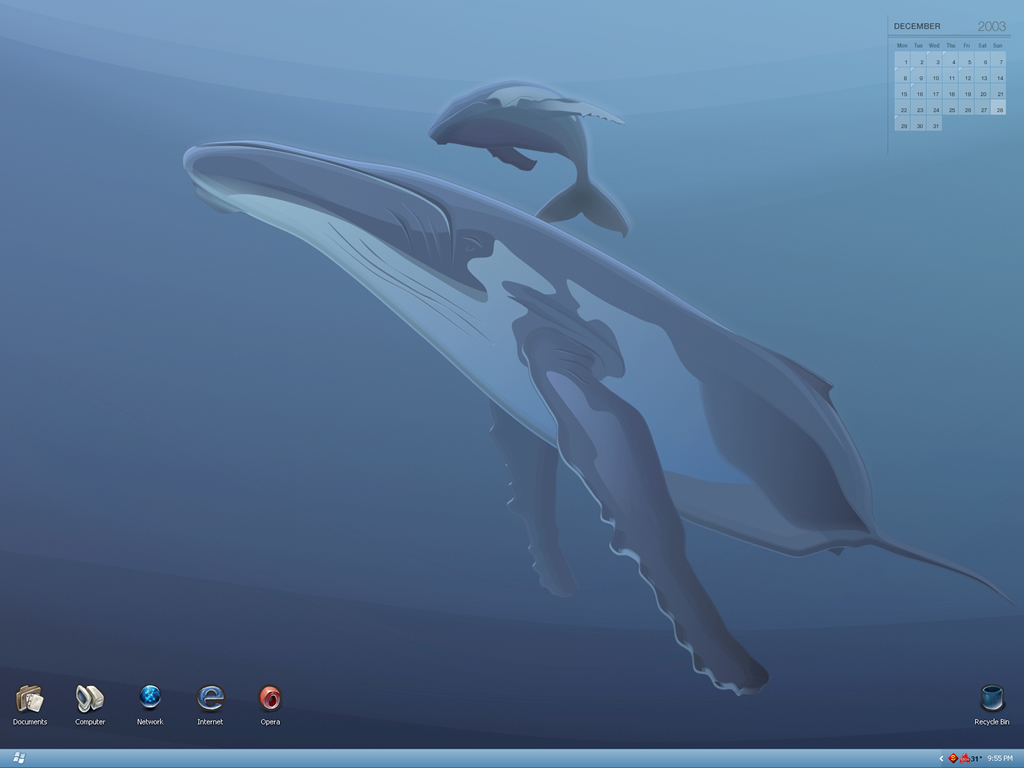This screenshot has width=1024, height=768.
Task: Select December 28 on the calendar
Action: pyautogui.click(x=999, y=109)
